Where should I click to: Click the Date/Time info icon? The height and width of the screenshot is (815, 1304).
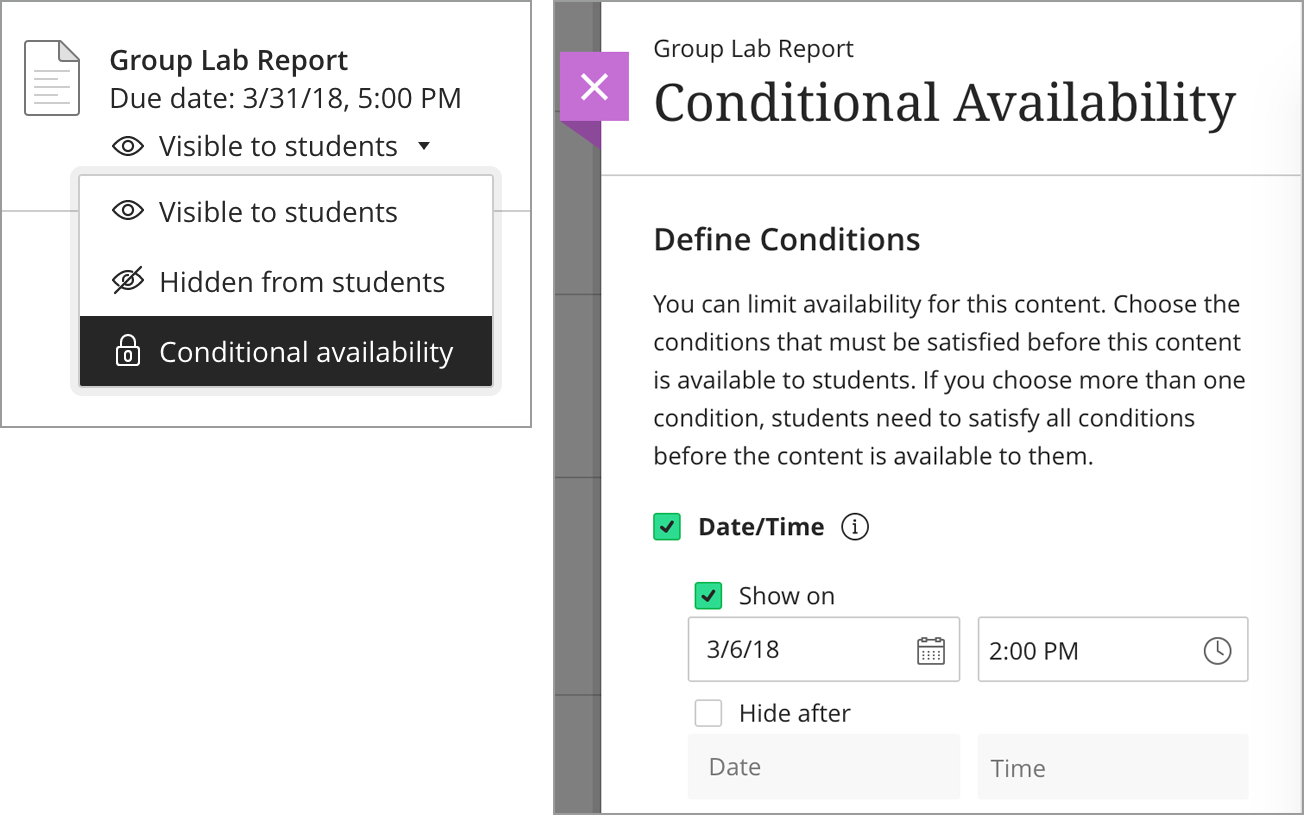[x=855, y=527]
